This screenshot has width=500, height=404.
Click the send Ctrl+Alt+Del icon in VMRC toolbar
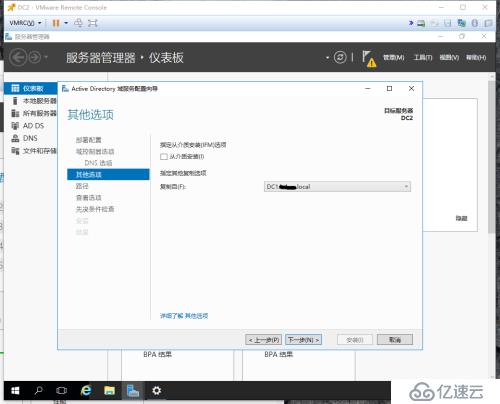(x=78, y=23)
